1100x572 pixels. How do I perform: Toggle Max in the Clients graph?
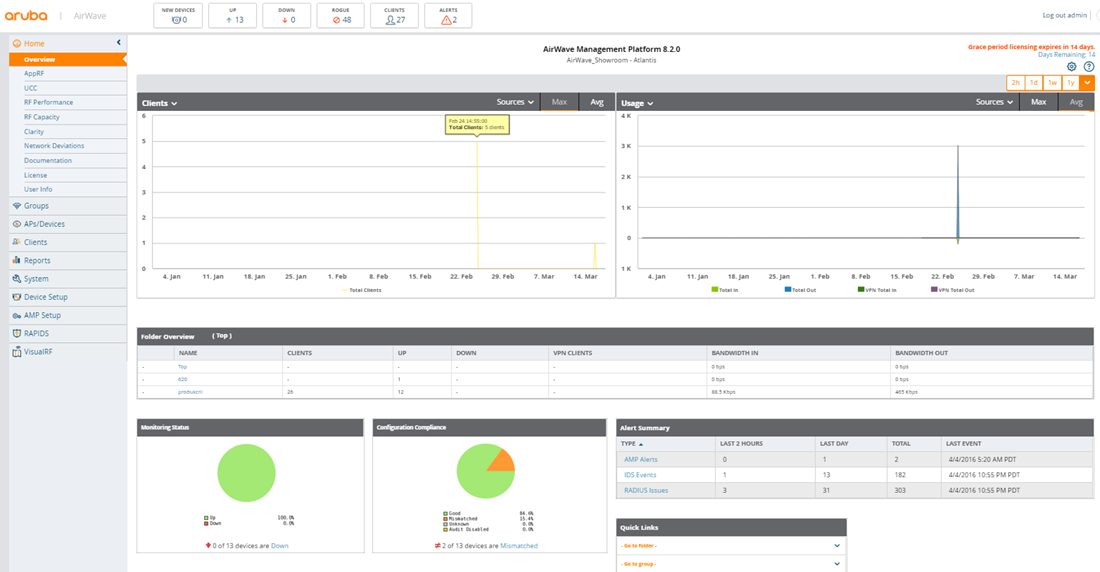tap(559, 102)
